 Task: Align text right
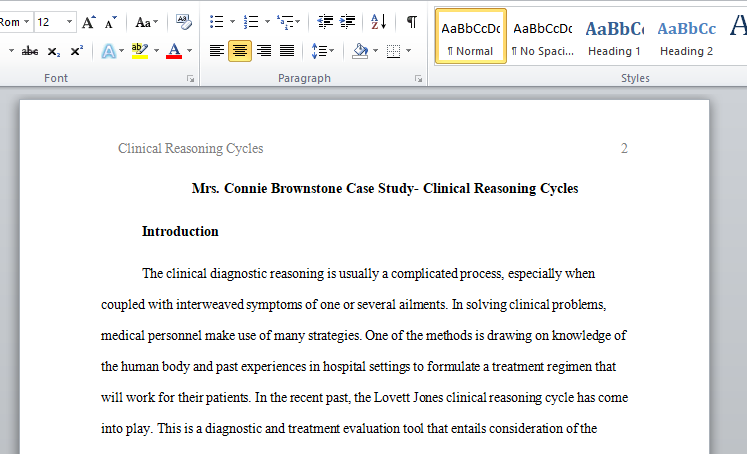click(x=263, y=50)
